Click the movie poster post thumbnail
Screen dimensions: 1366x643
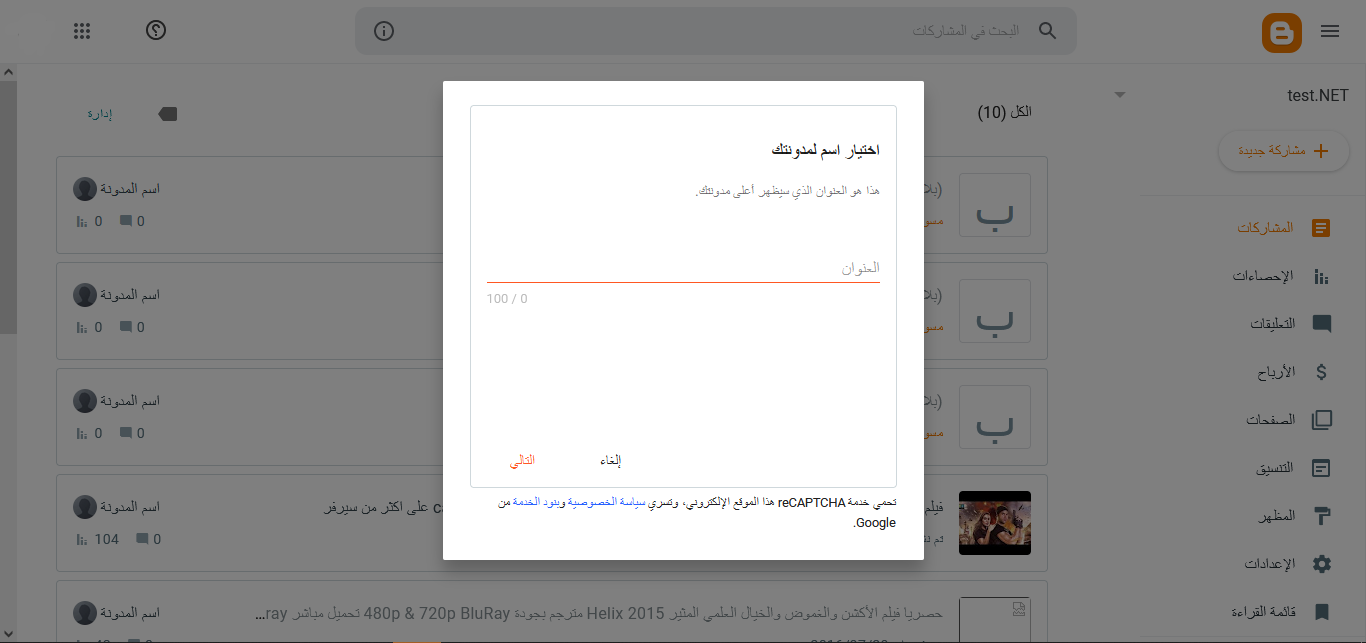994,523
